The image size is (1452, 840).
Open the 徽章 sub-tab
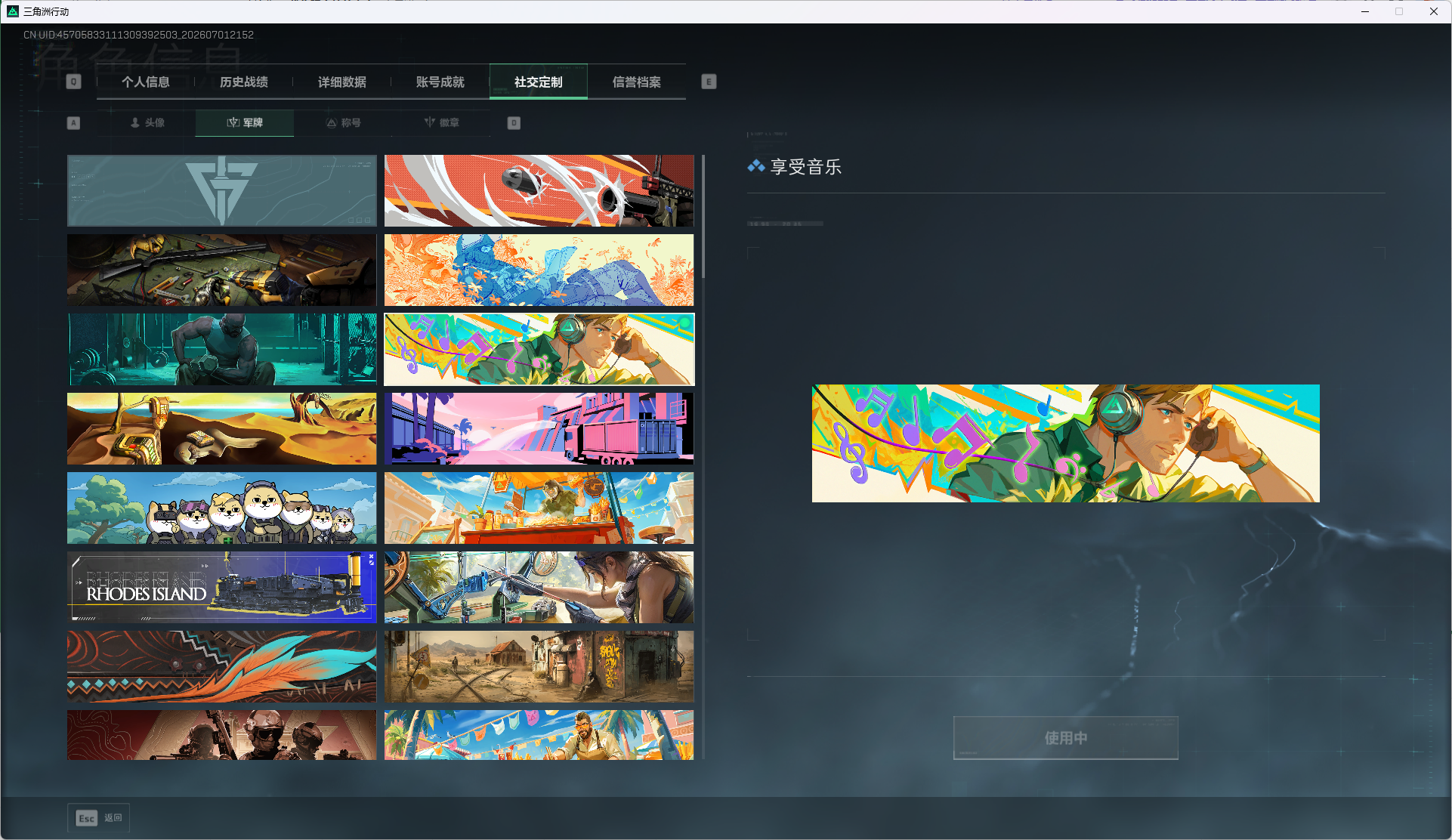pyautogui.click(x=441, y=122)
